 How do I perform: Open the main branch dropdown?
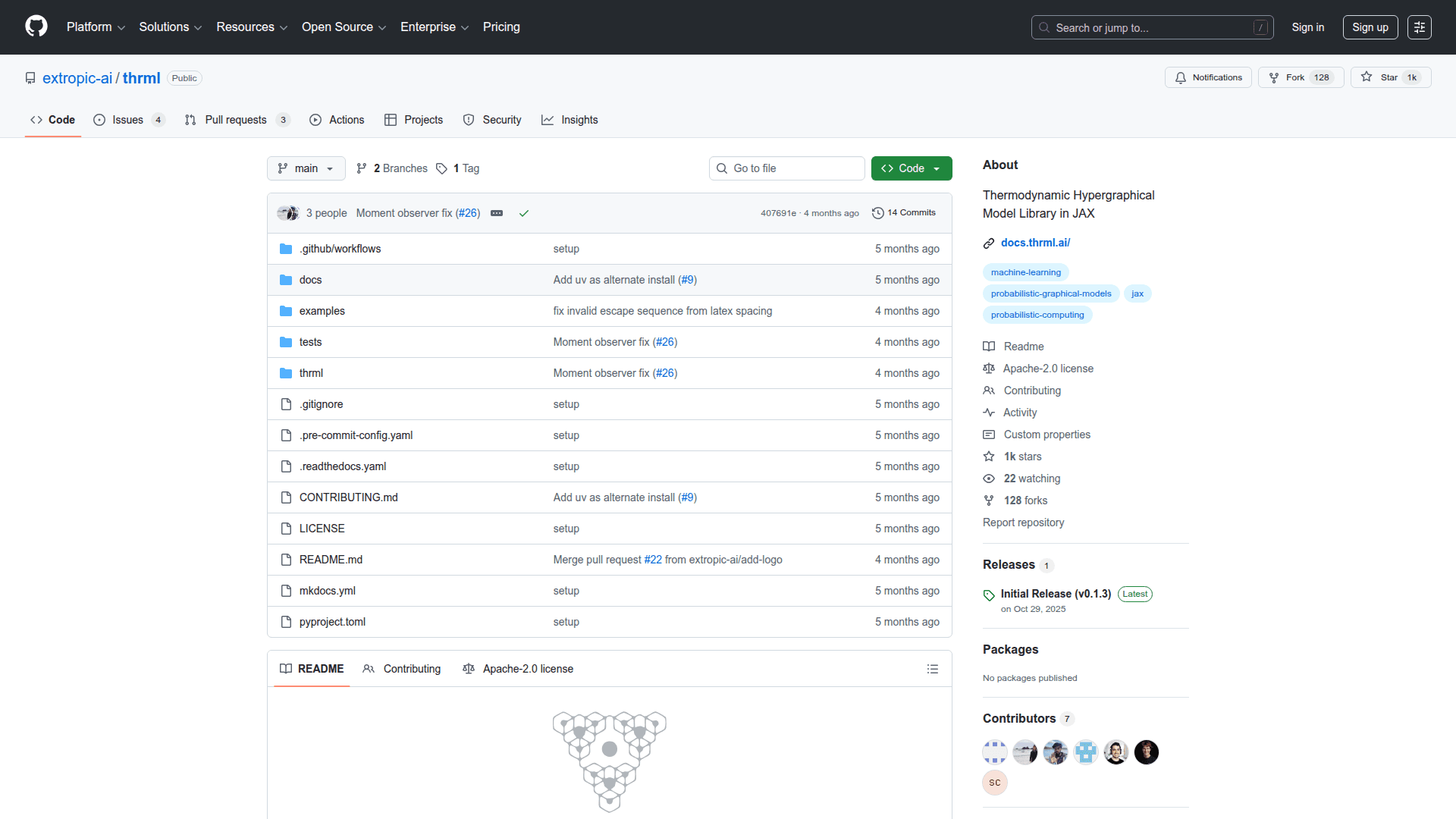click(x=306, y=168)
